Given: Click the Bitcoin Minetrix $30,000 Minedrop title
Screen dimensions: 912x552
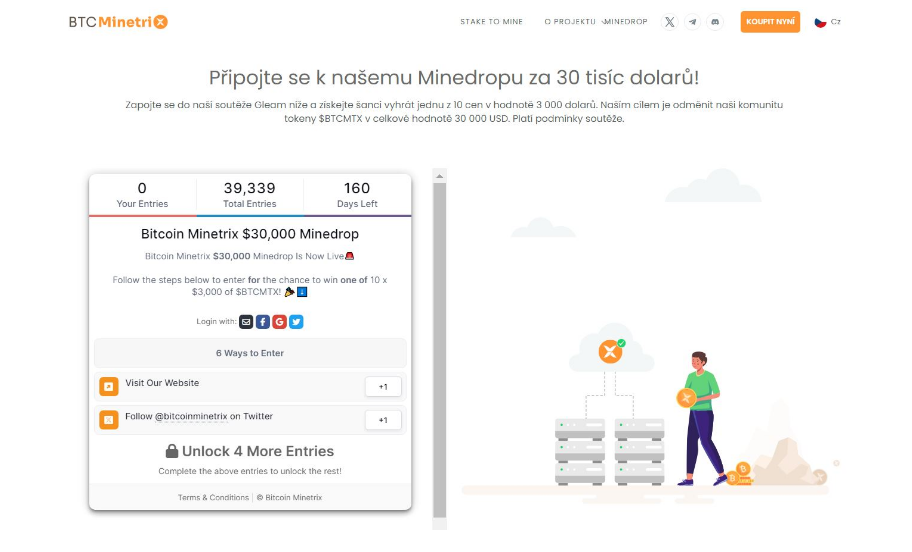Looking at the screenshot, I should coord(250,234).
